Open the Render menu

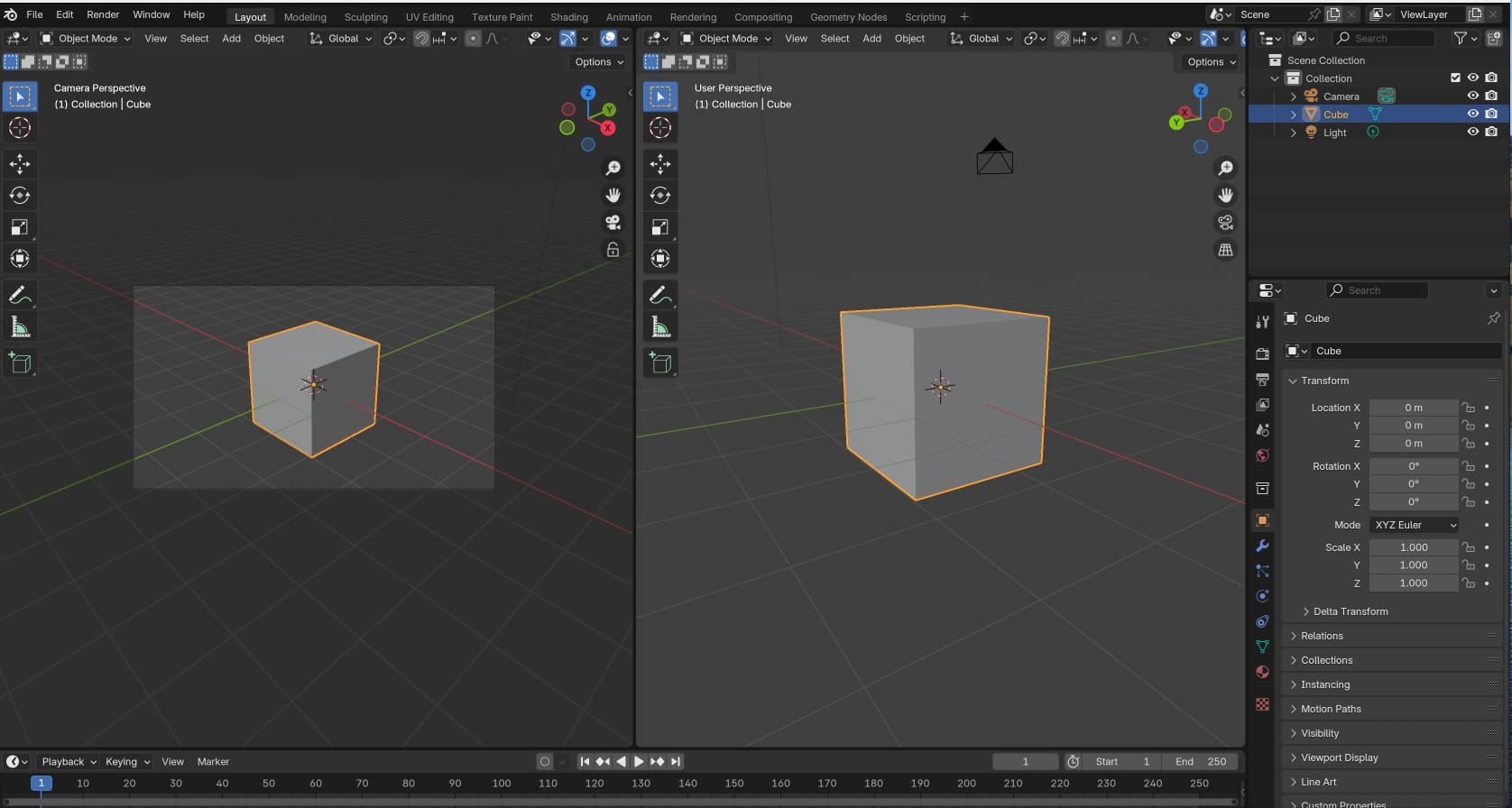pyautogui.click(x=103, y=14)
